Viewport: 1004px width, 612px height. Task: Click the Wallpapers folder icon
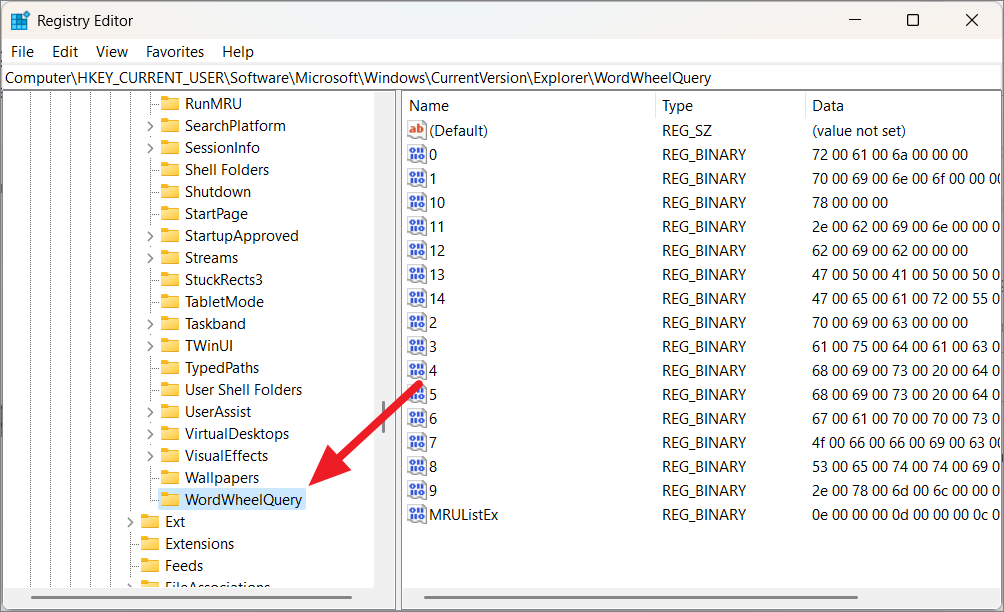click(x=170, y=478)
